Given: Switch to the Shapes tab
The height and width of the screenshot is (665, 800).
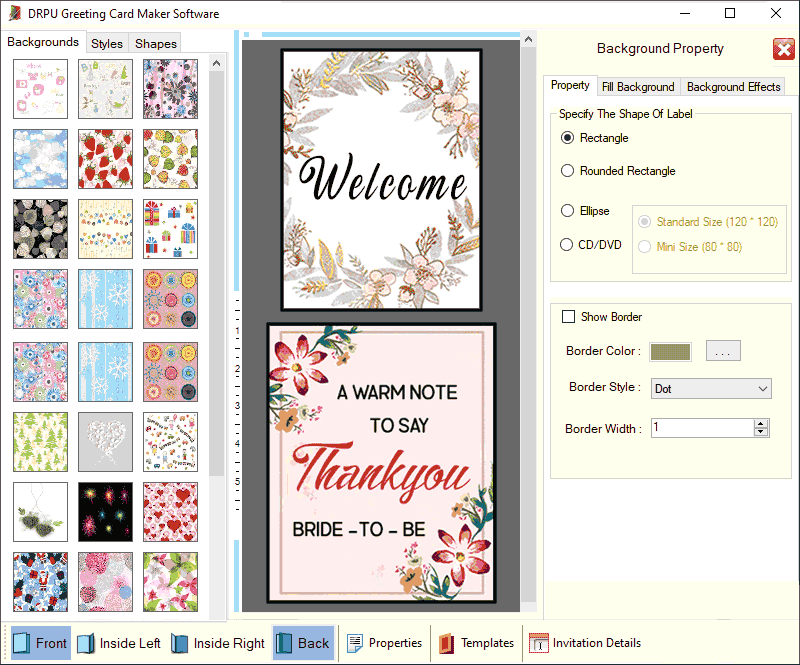Looking at the screenshot, I should click(x=154, y=43).
